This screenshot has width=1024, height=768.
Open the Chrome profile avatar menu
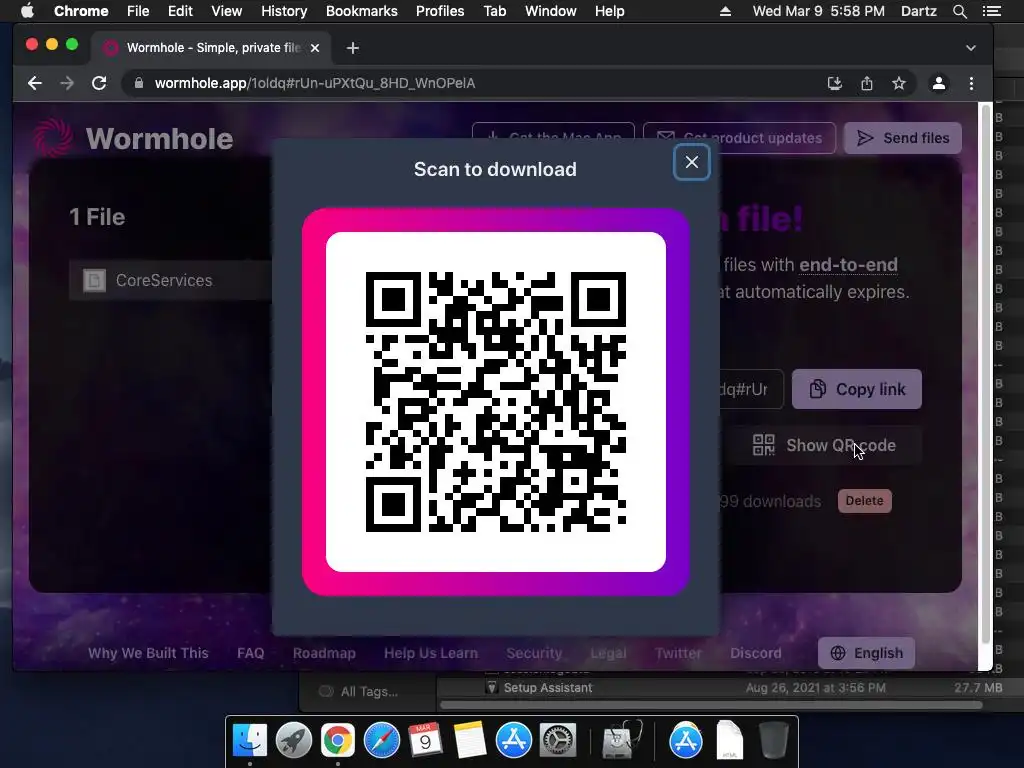point(938,83)
